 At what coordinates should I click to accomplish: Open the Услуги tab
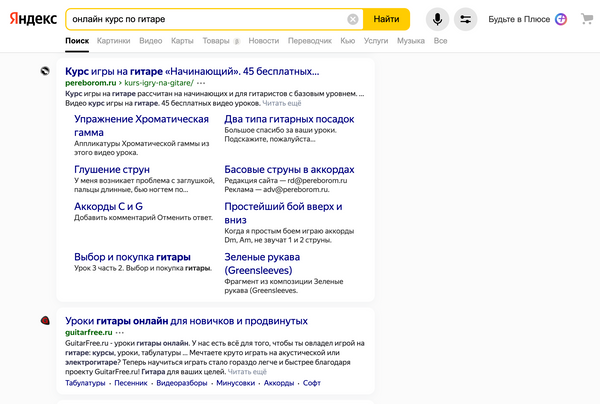(x=376, y=41)
